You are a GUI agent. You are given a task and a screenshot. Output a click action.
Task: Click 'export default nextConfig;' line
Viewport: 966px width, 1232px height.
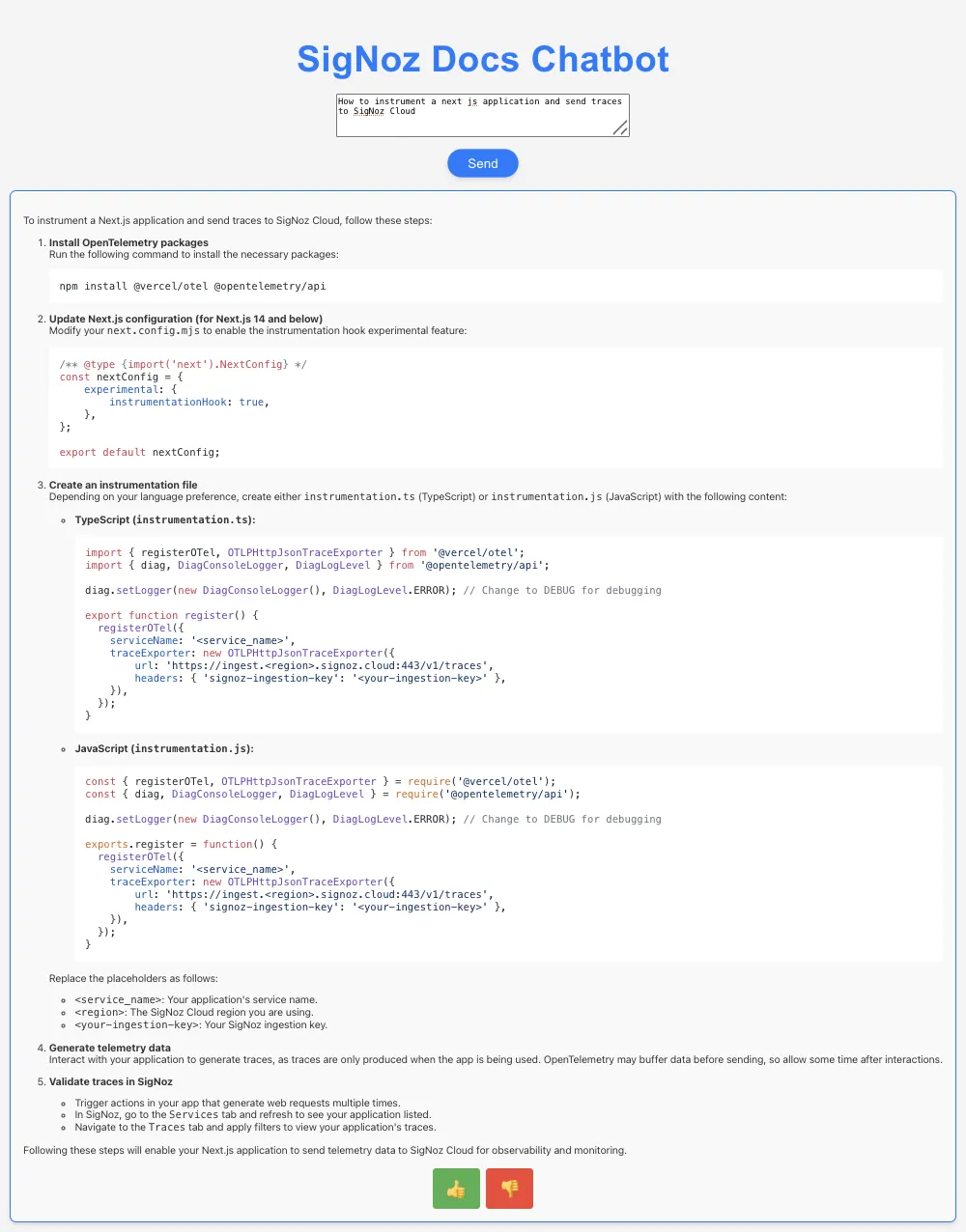tap(140, 452)
